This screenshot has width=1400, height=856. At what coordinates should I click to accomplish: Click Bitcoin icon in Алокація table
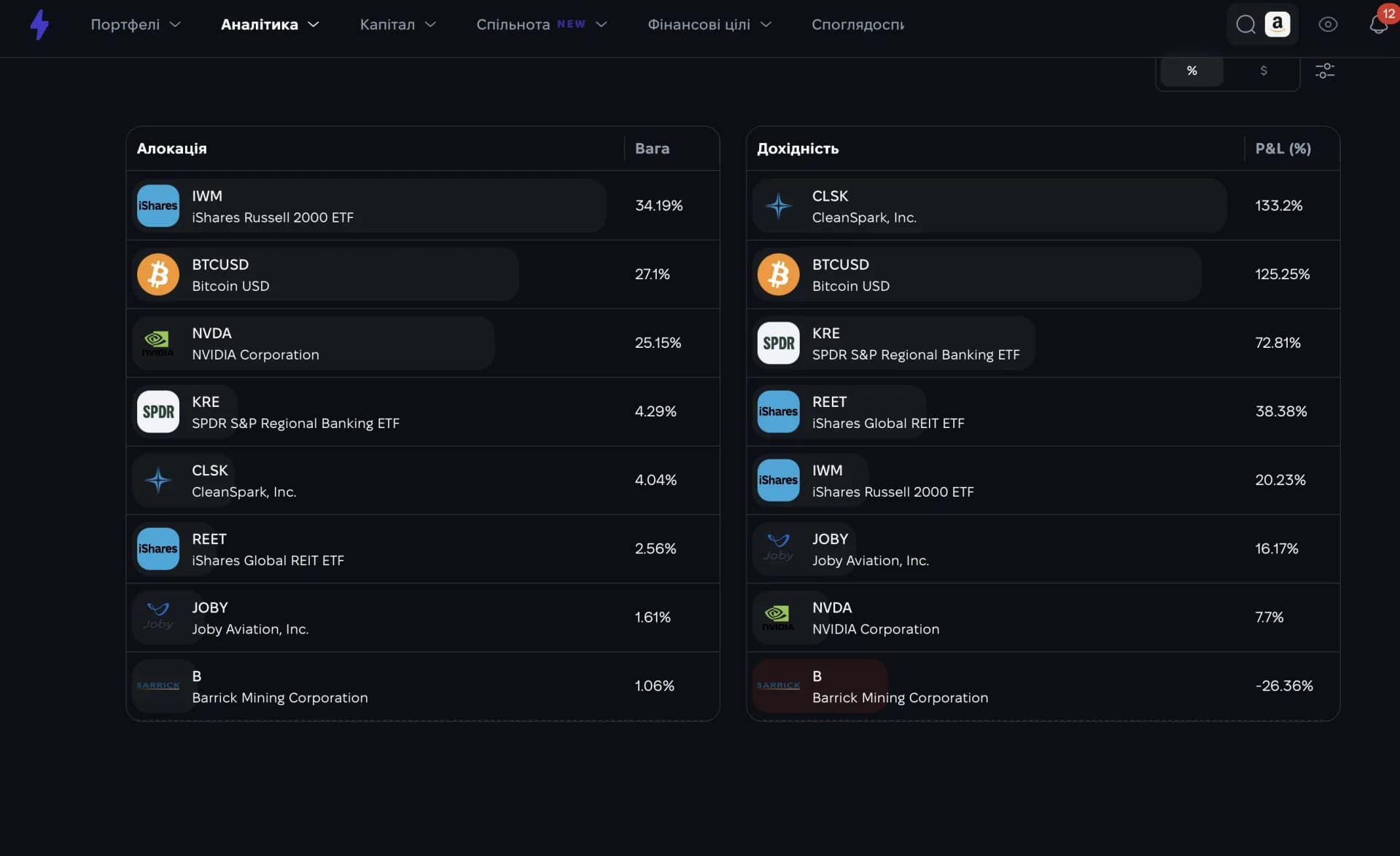point(158,274)
